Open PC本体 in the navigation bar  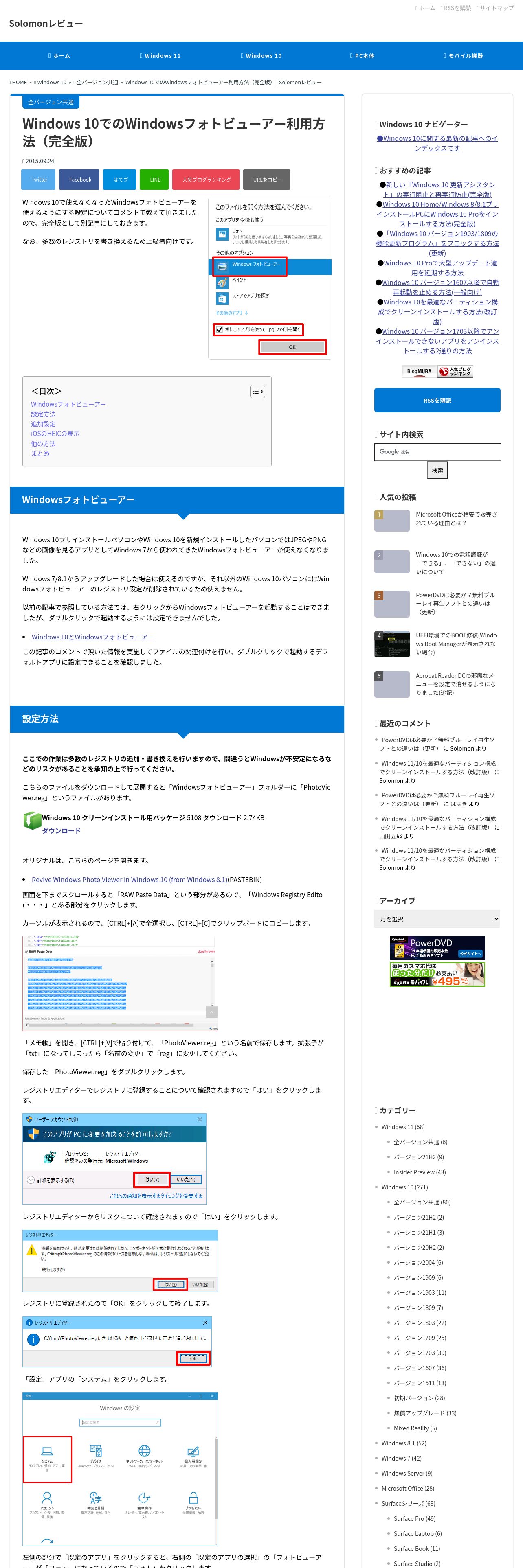pyautogui.click(x=362, y=55)
